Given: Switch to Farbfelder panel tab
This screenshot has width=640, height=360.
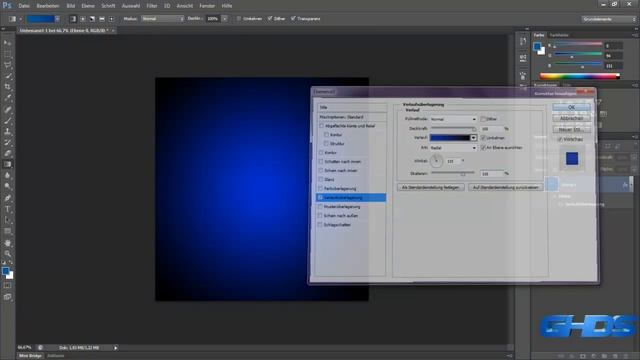Looking at the screenshot, I should point(559,35).
